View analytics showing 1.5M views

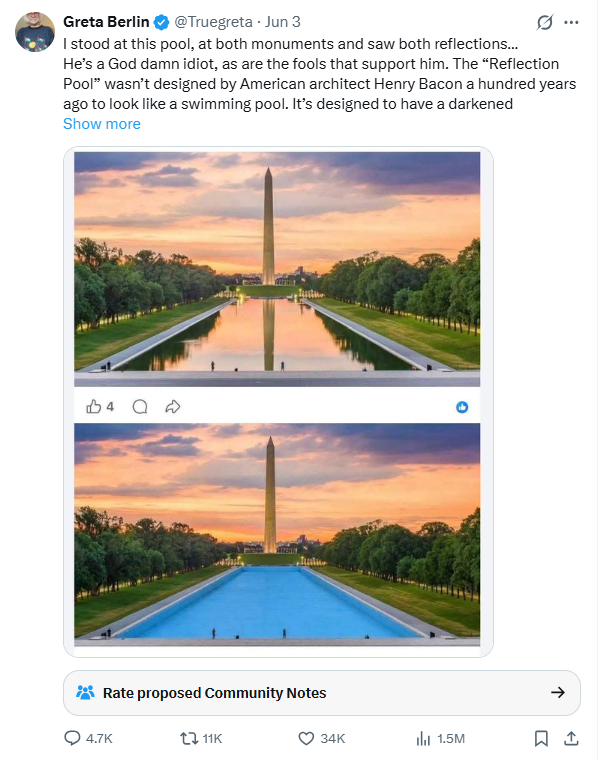440,738
